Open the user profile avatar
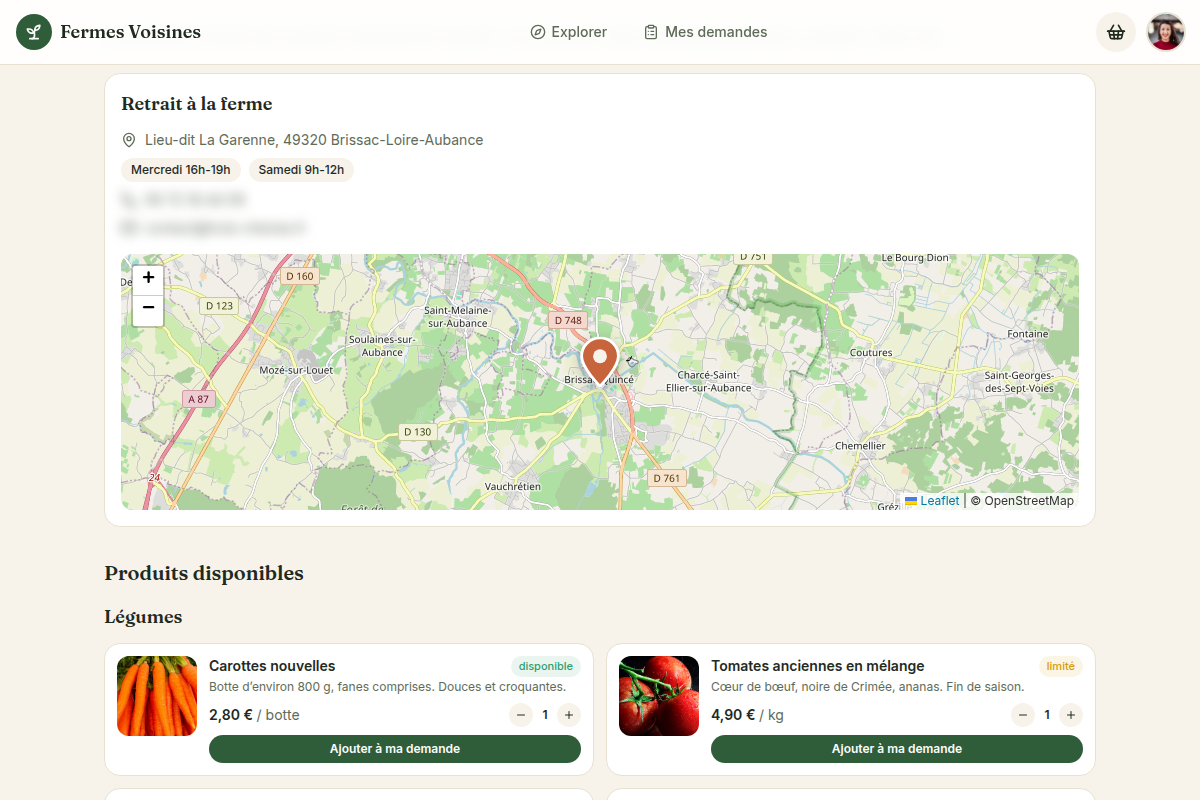This screenshot has width=1200, height=800. tap(1166, 32)
